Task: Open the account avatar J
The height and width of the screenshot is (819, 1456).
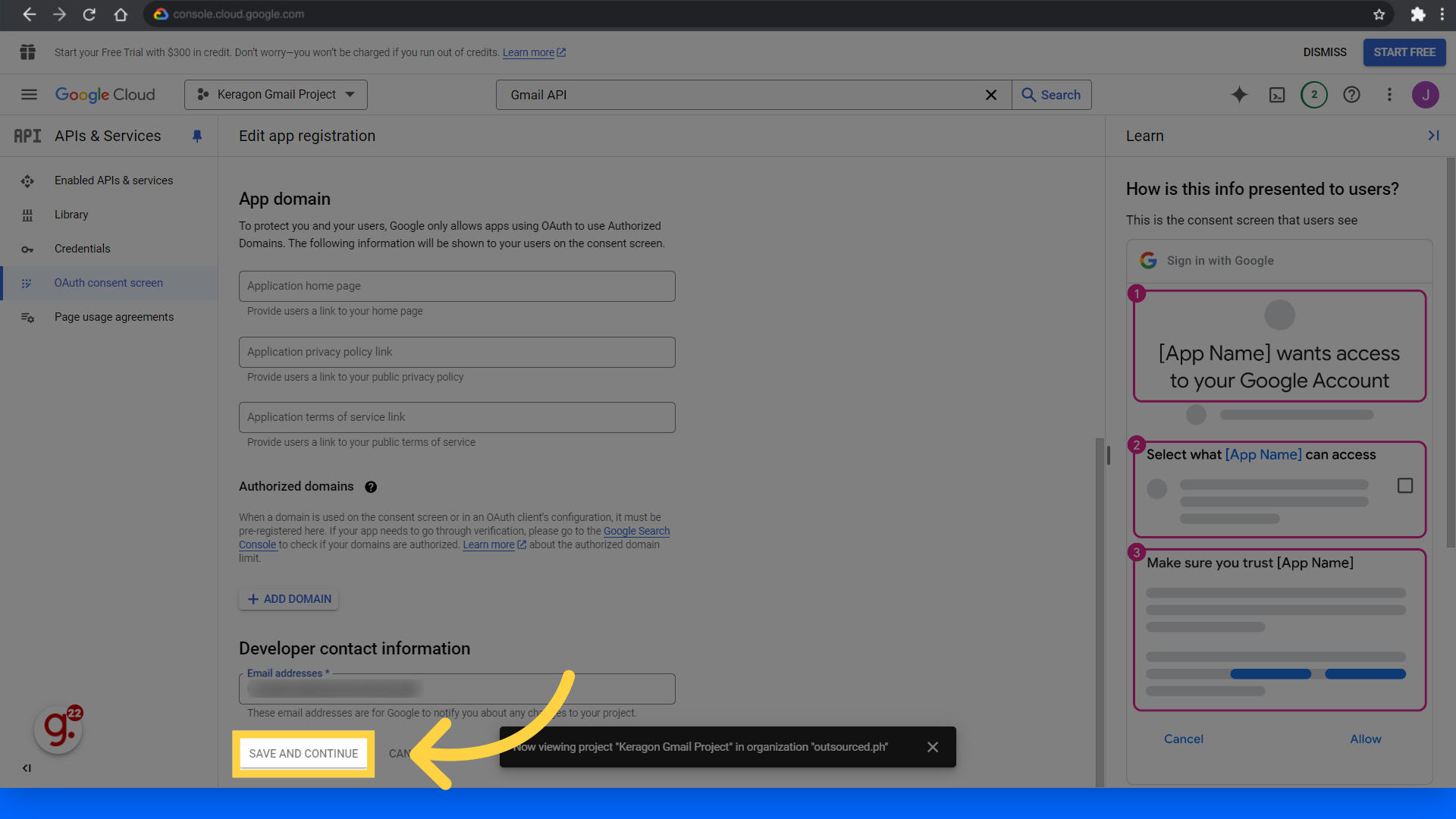Action: coord(1426,95)
